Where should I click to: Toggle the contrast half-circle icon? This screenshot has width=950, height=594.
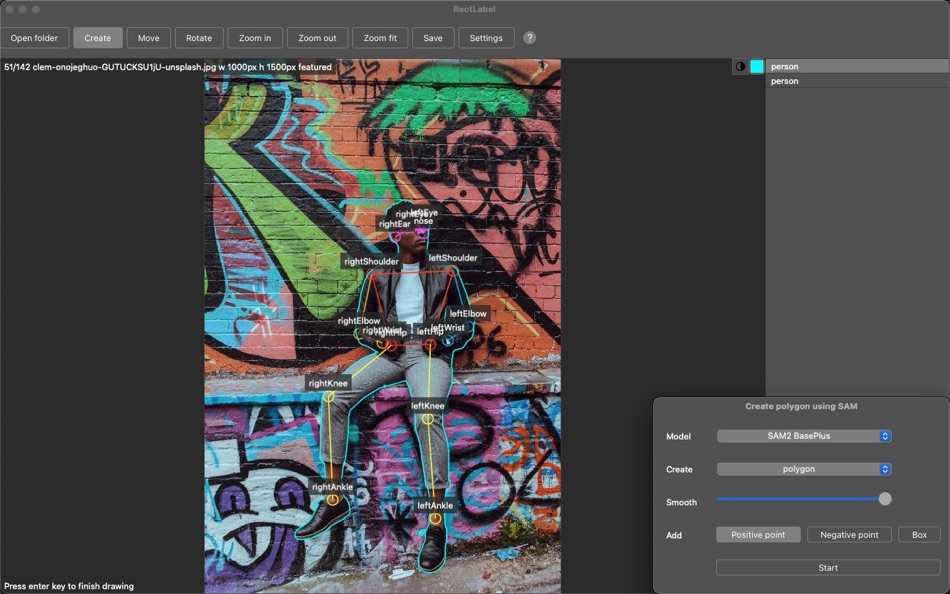click(740, 66)
